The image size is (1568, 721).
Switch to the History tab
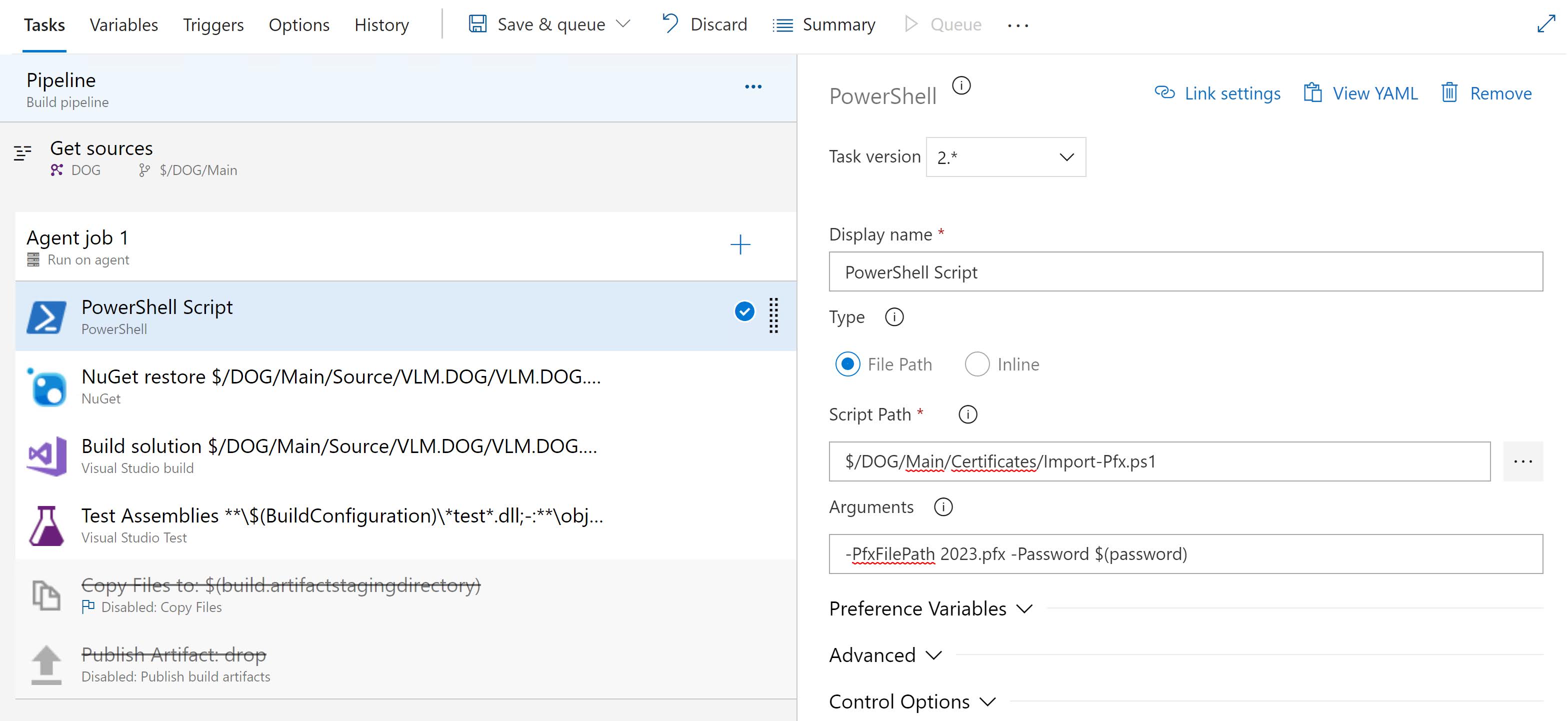click(x=381, y=25)
